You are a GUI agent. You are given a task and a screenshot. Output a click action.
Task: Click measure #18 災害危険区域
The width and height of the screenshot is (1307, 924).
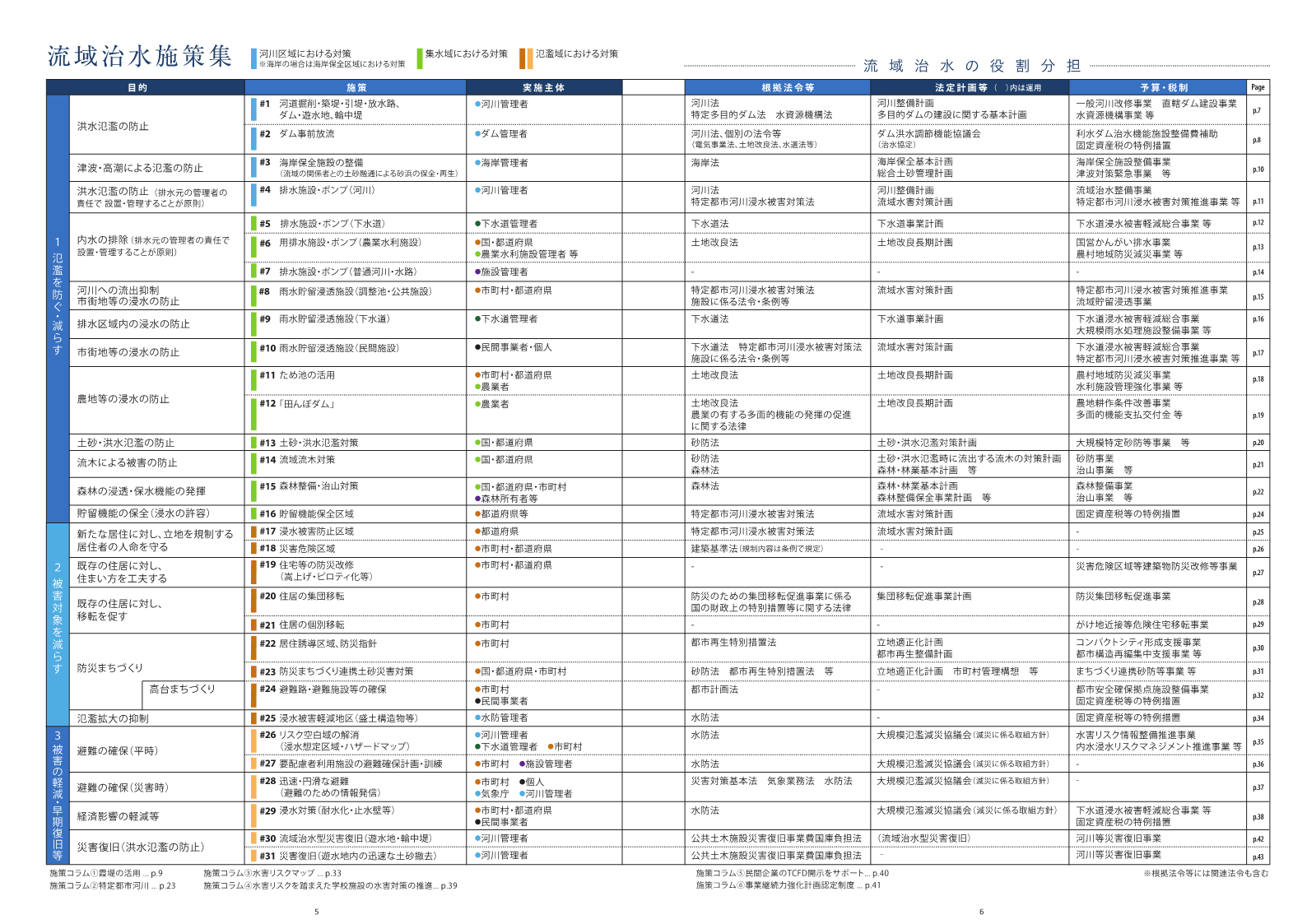[x=297, y=549]
